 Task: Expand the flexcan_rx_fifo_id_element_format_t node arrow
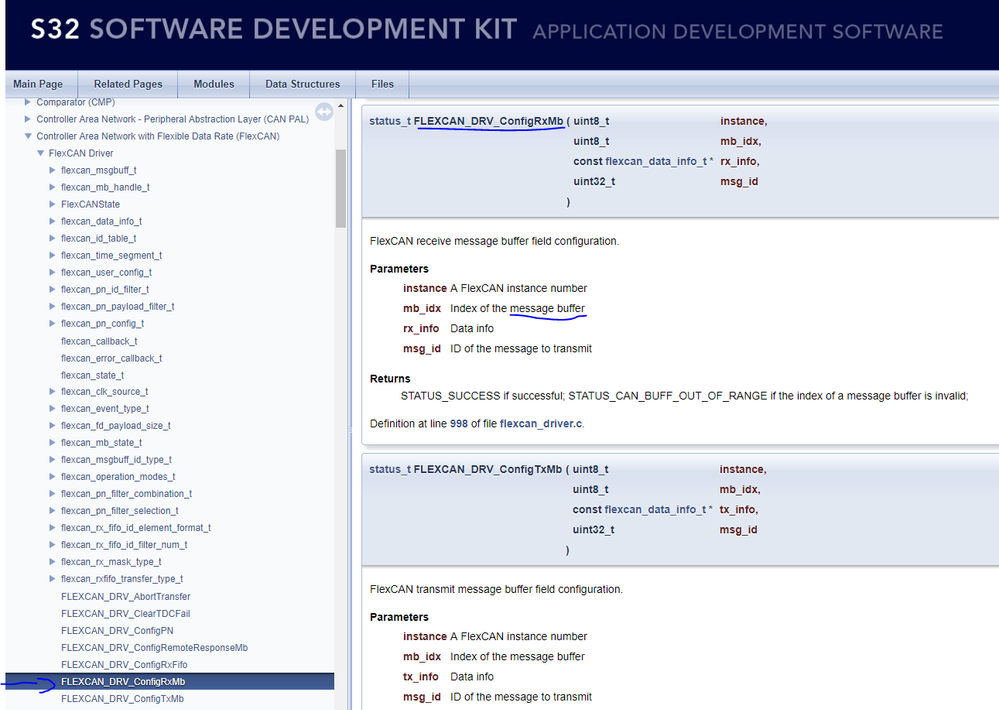click(52, 528)
